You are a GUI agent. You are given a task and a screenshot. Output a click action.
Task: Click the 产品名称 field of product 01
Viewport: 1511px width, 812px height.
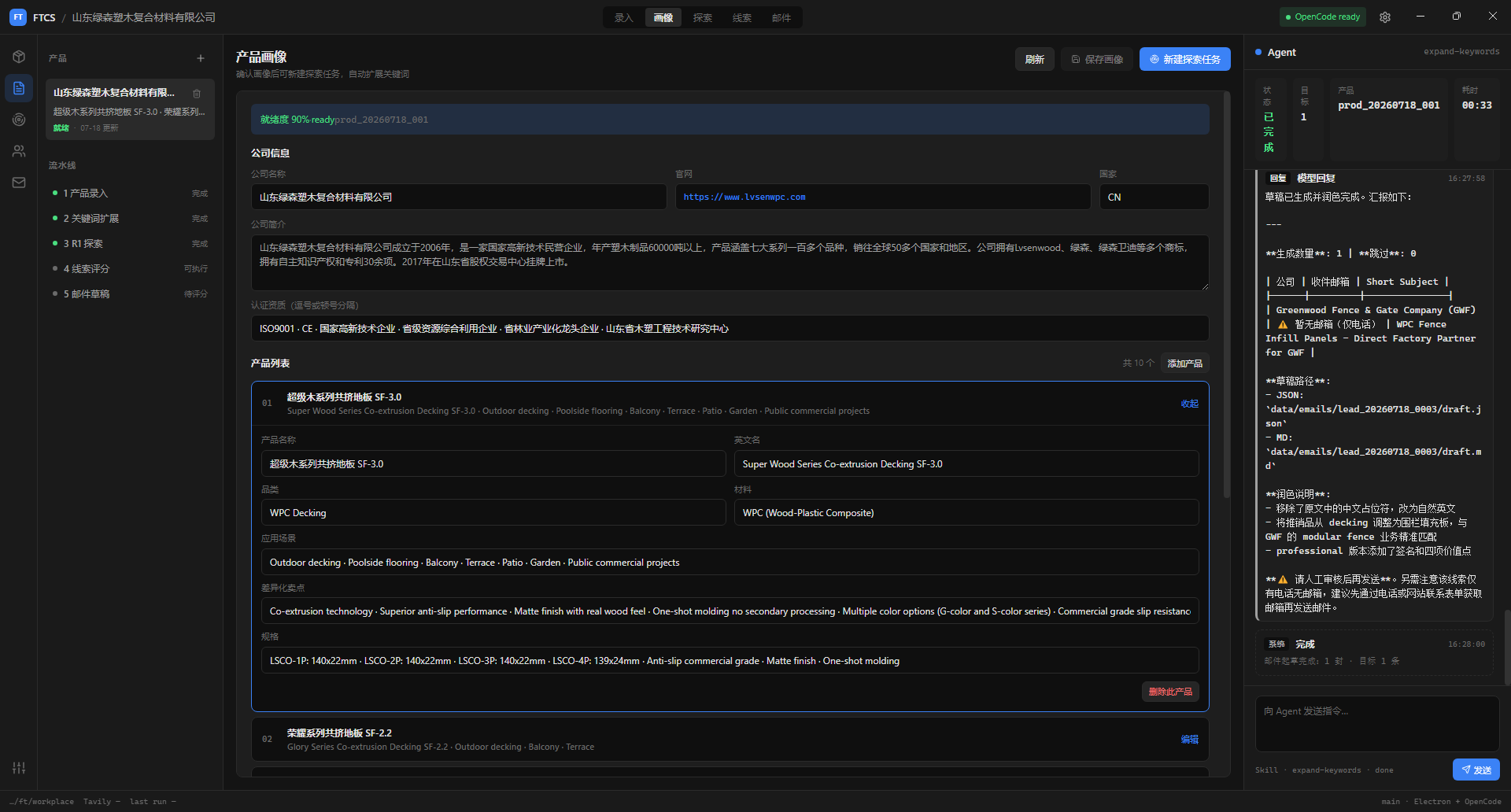click(x=493, y=463)
